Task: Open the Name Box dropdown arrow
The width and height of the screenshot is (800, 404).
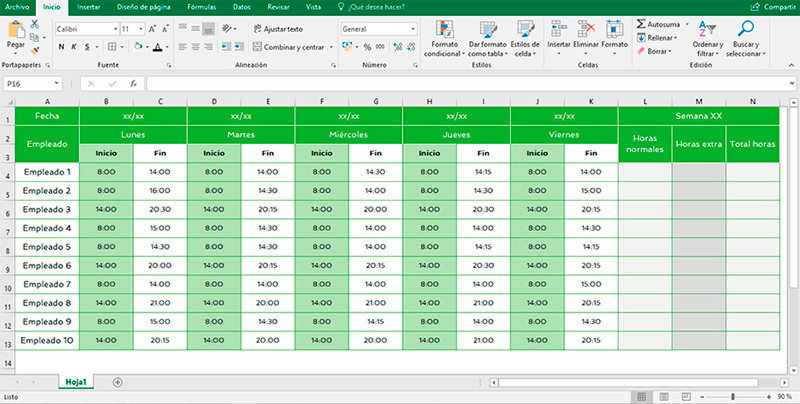Action: coord(57,84)
